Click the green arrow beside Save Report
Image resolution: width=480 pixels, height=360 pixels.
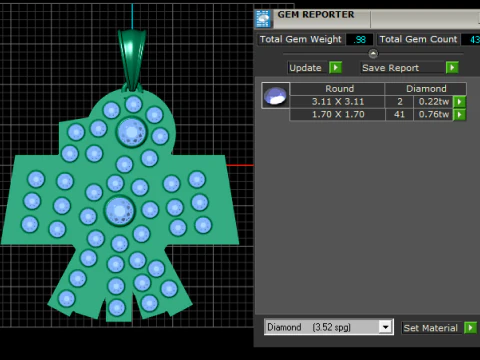[452, 68]
